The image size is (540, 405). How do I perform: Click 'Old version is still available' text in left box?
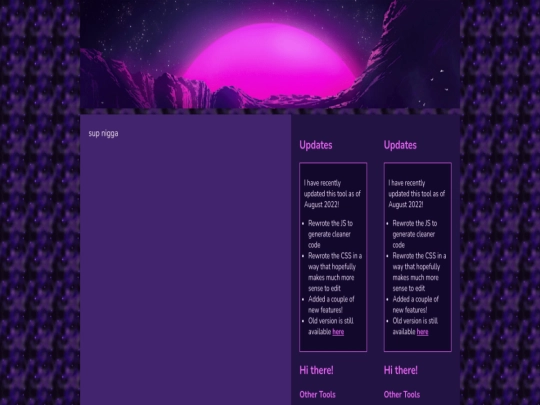tap(331, 326)
